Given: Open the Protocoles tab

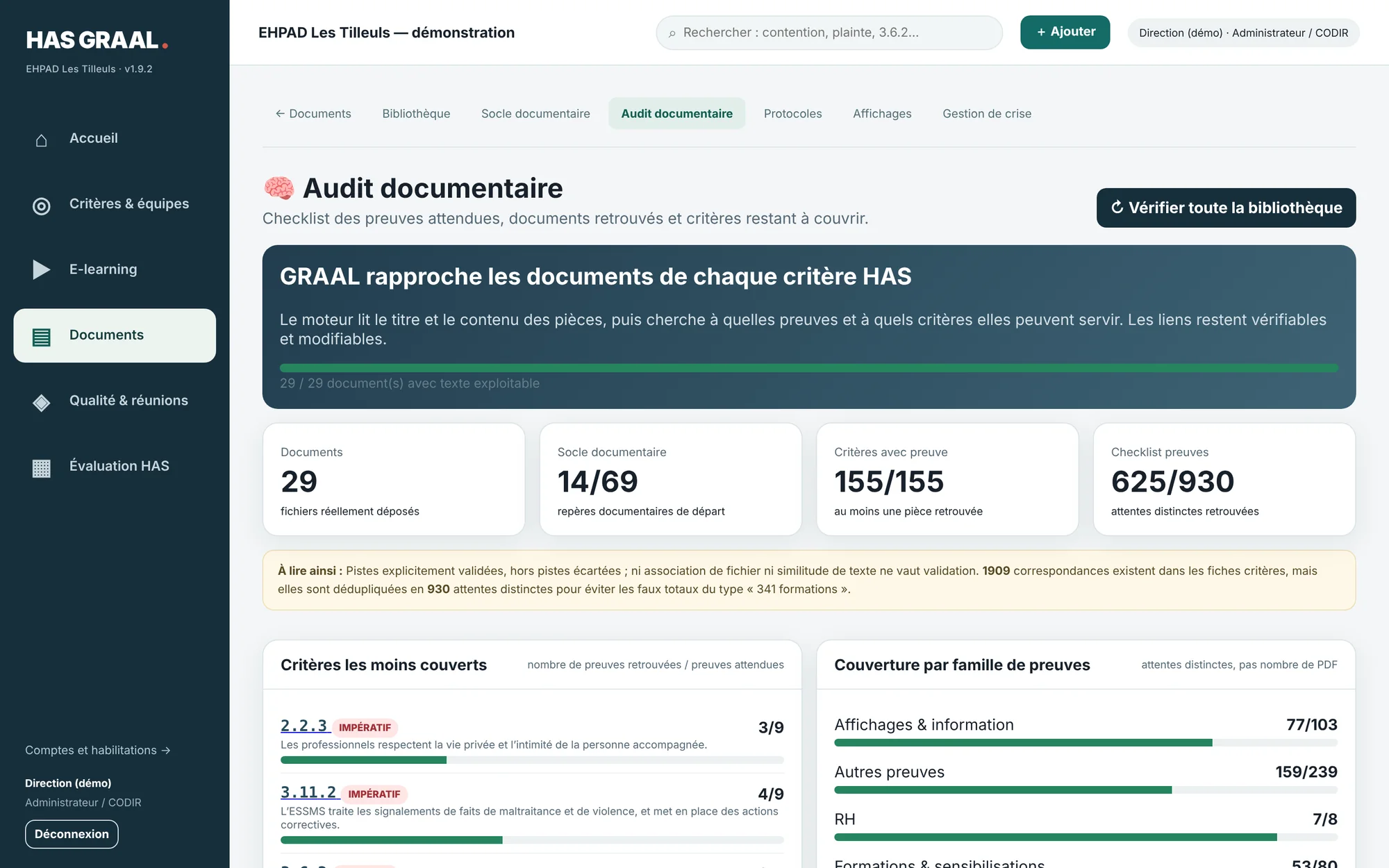Looking at the screenshot, I should click(792, 113).
